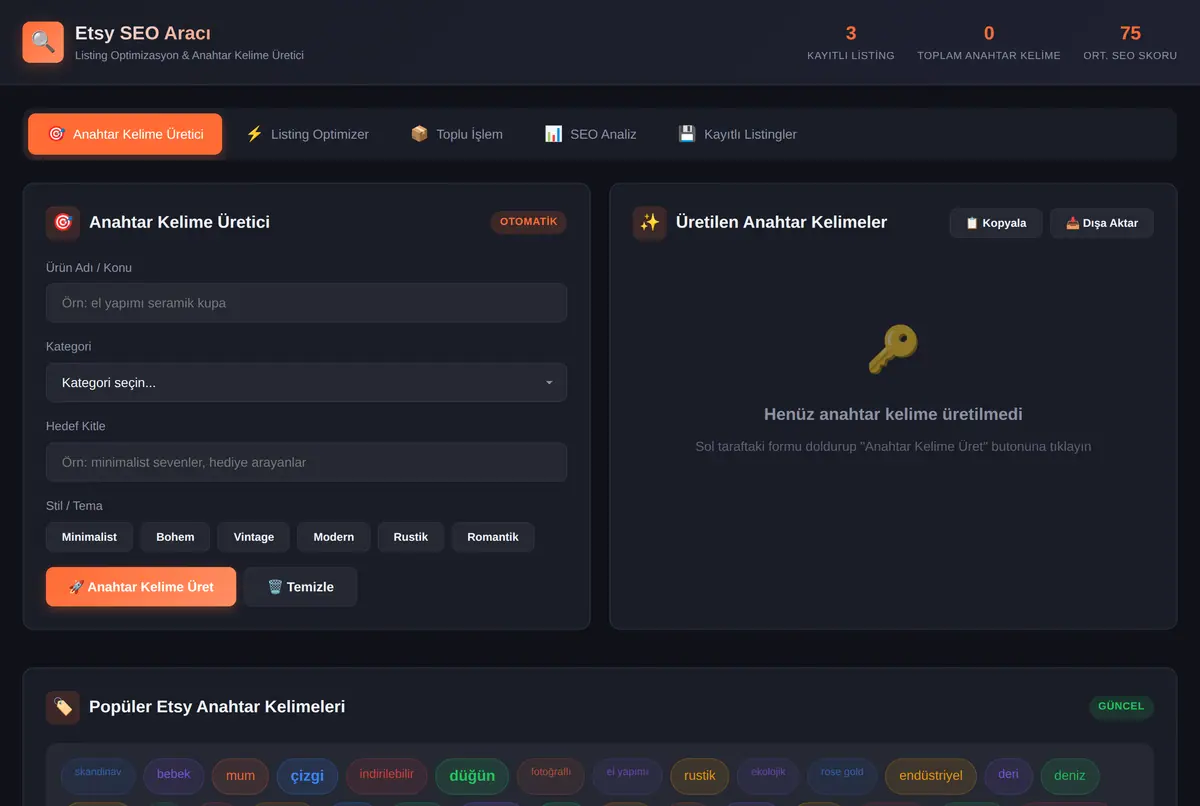Screen dimensions: 1200x806
Task: Toggle the Romantik style chip
Action: [x=493, y=537]
